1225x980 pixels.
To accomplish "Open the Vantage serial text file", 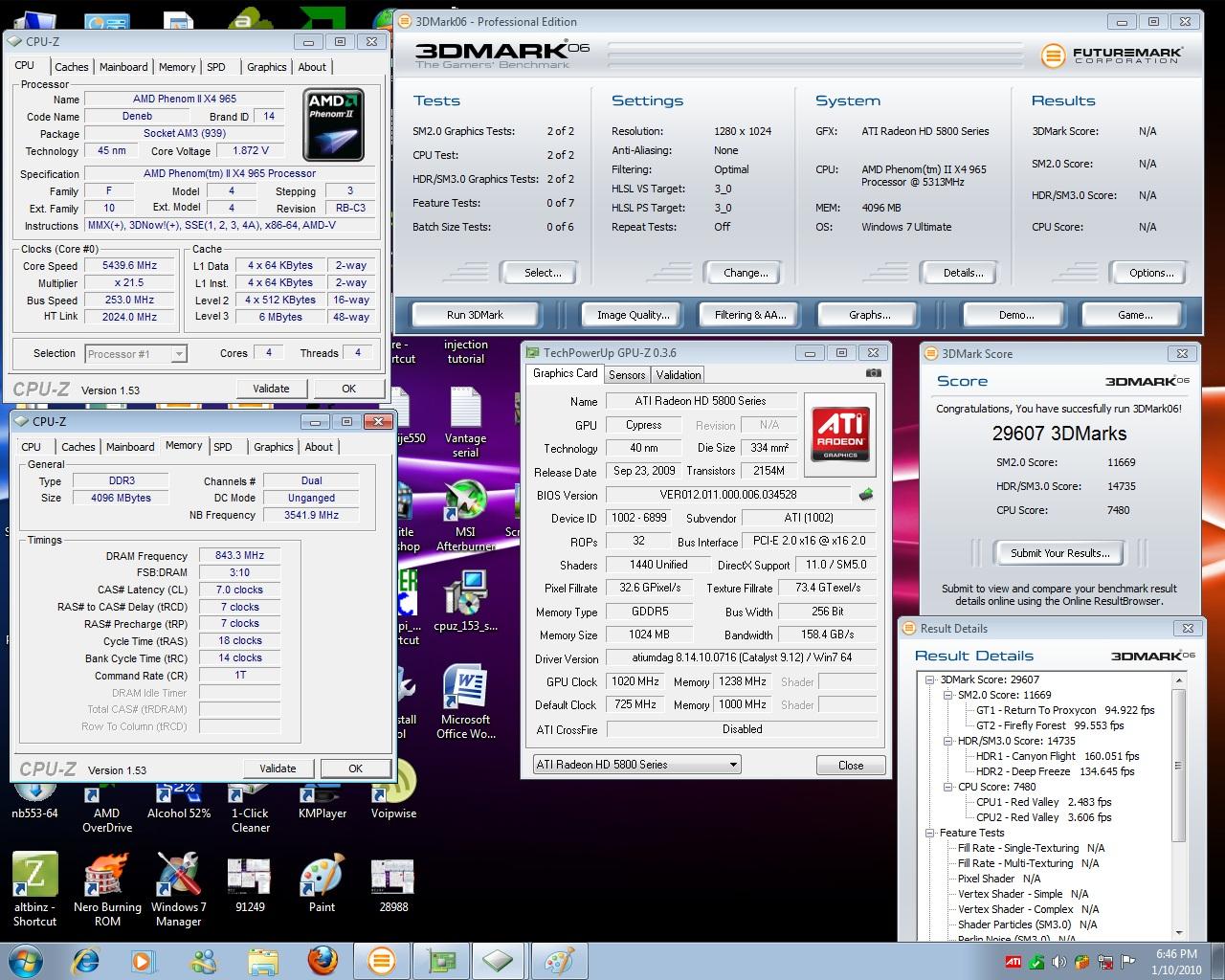I will pos(466,423).
